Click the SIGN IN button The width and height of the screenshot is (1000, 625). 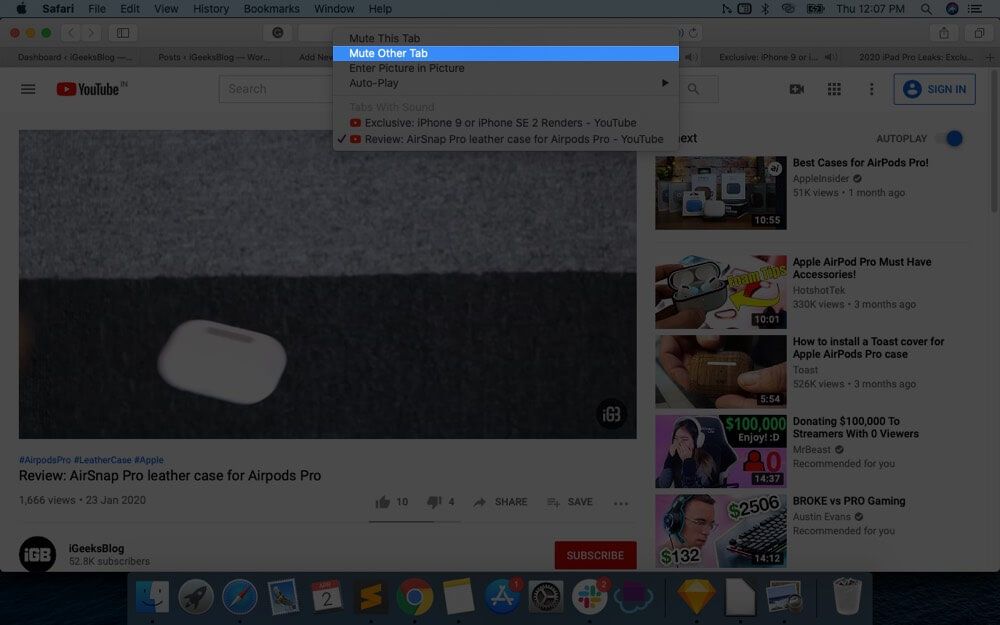pyautogui.click(x=934, y=89)
